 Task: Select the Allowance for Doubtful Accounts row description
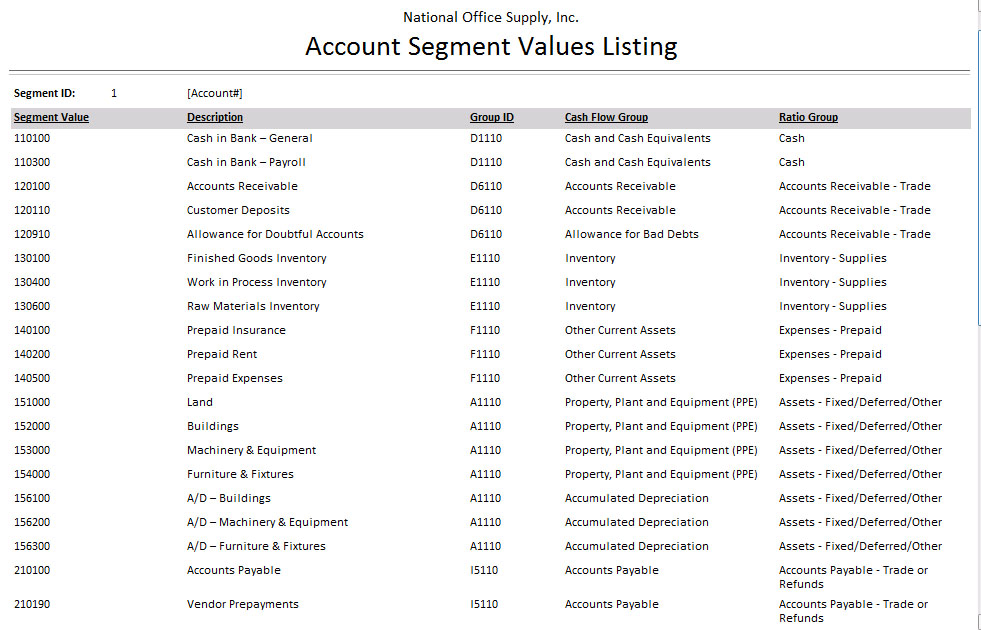click(275, 235)
